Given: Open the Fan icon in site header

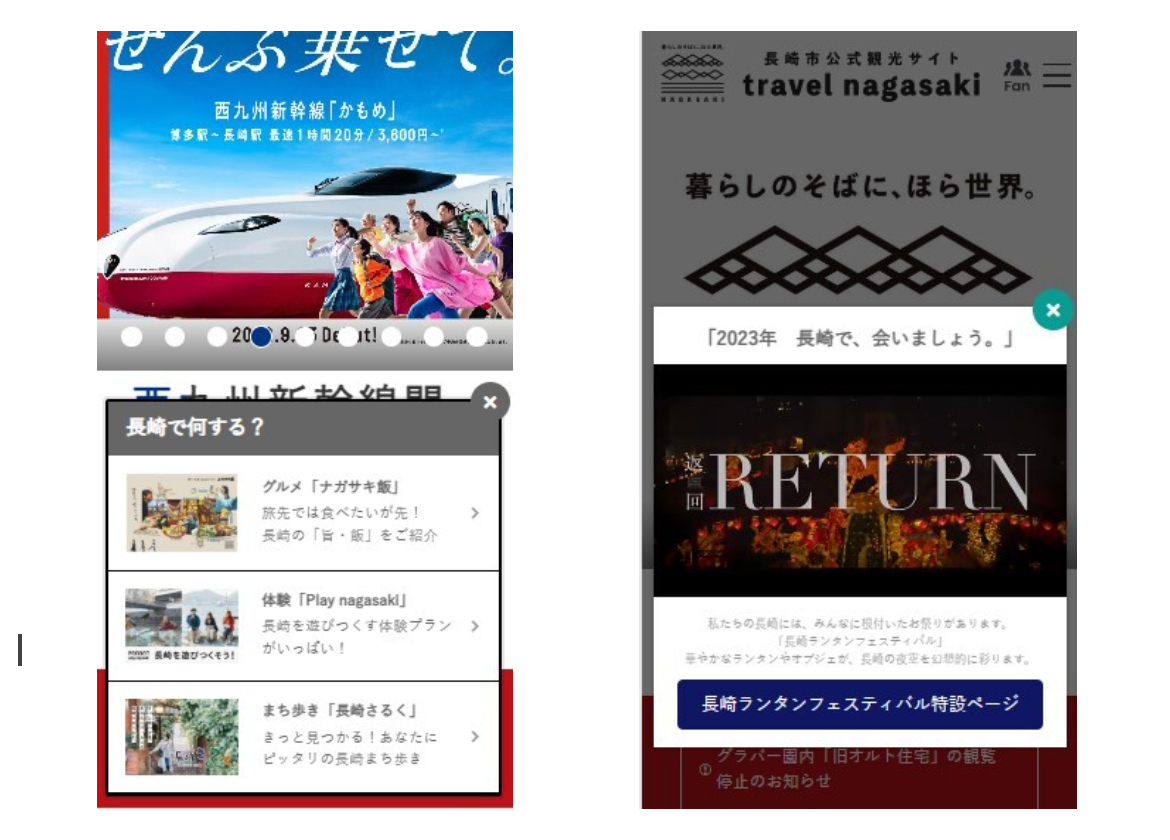Looking at the screenshot, I should pos(1016,76).
